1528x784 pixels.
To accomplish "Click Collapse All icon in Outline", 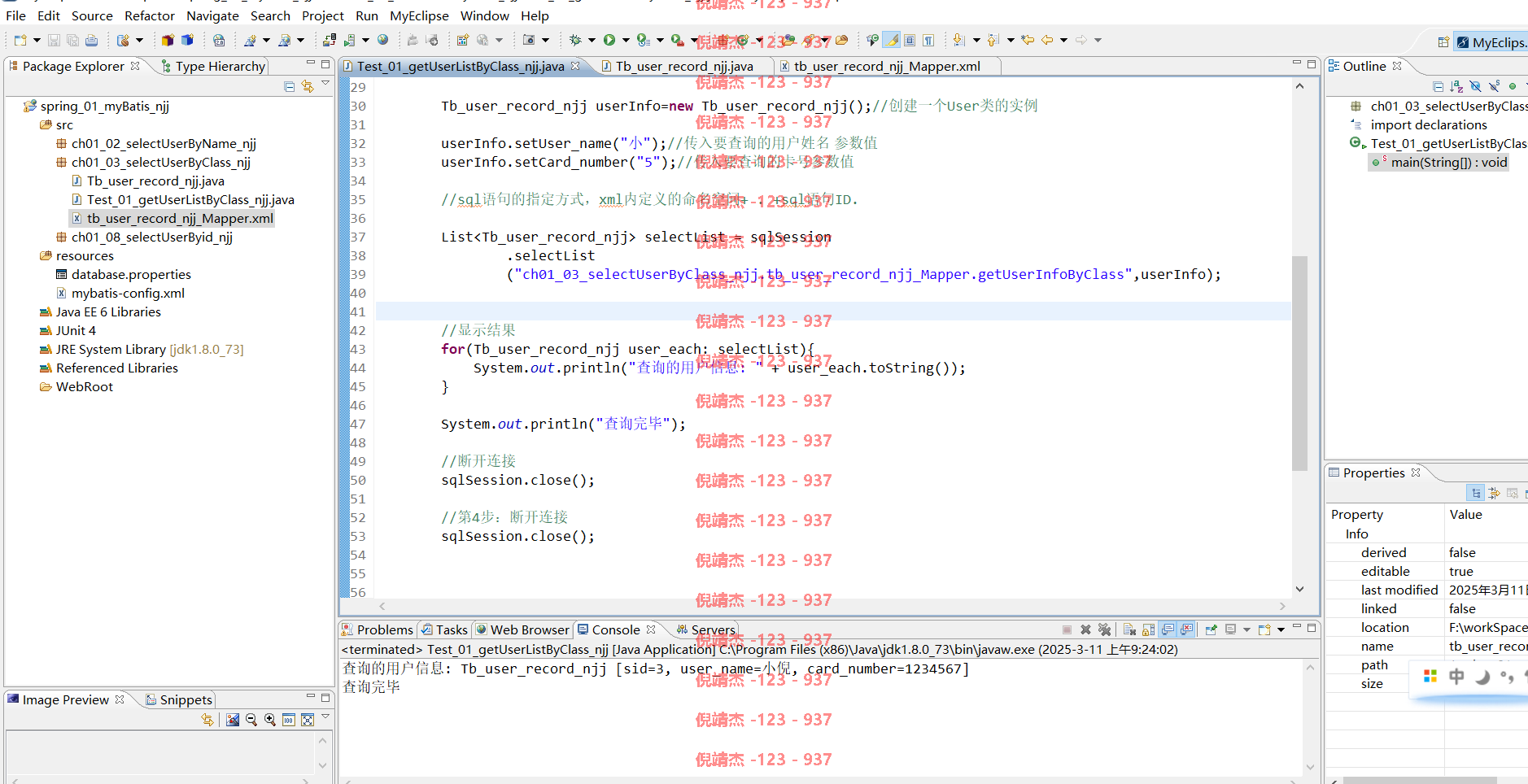I will [x=1438, y=86].
